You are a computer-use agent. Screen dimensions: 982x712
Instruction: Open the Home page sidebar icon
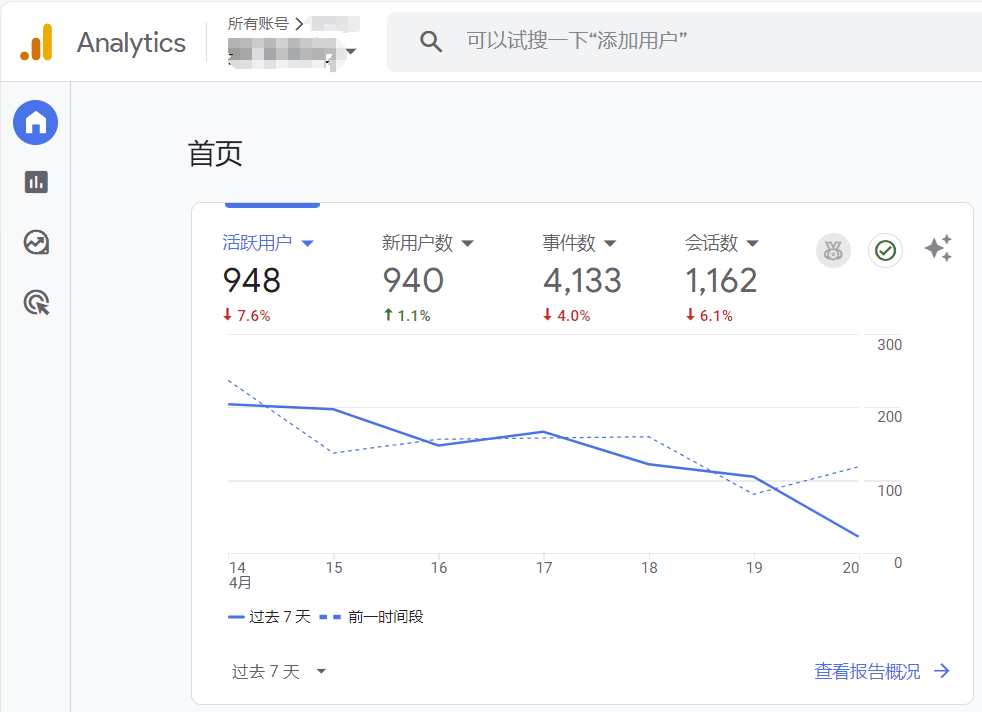[x=35, y=123]
